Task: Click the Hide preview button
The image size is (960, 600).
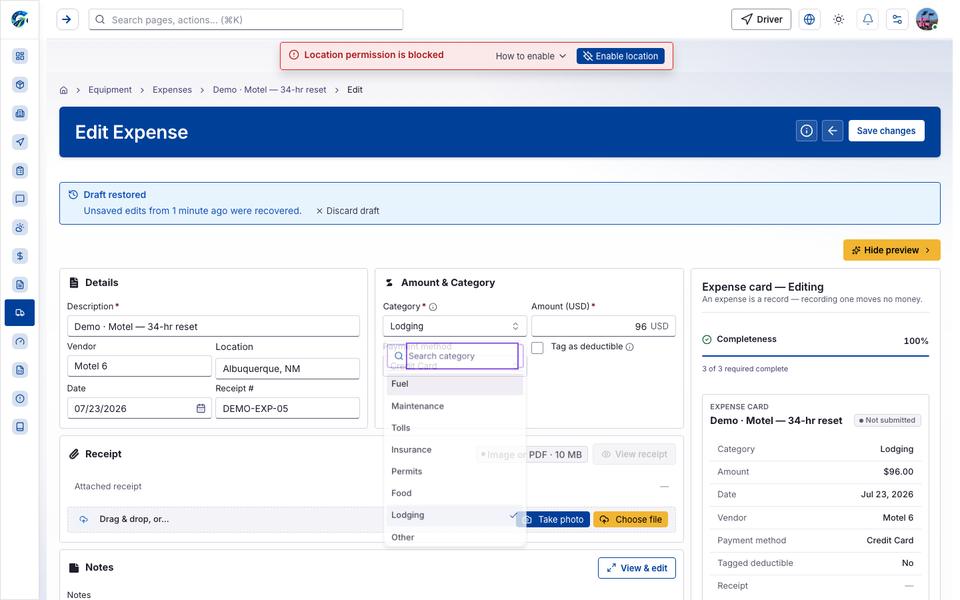Action: 891,250
